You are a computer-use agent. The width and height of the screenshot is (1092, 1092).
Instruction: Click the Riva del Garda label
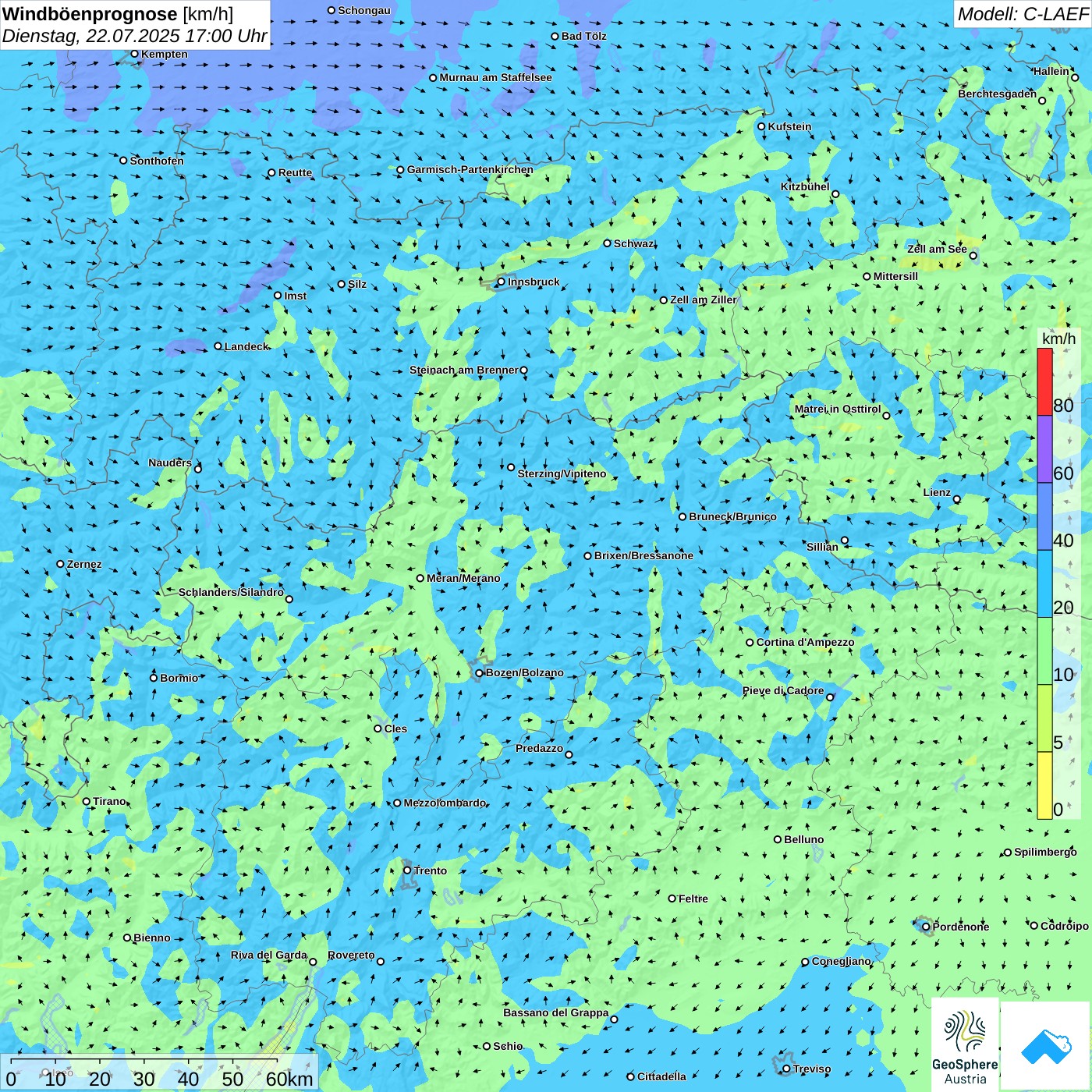269,955
